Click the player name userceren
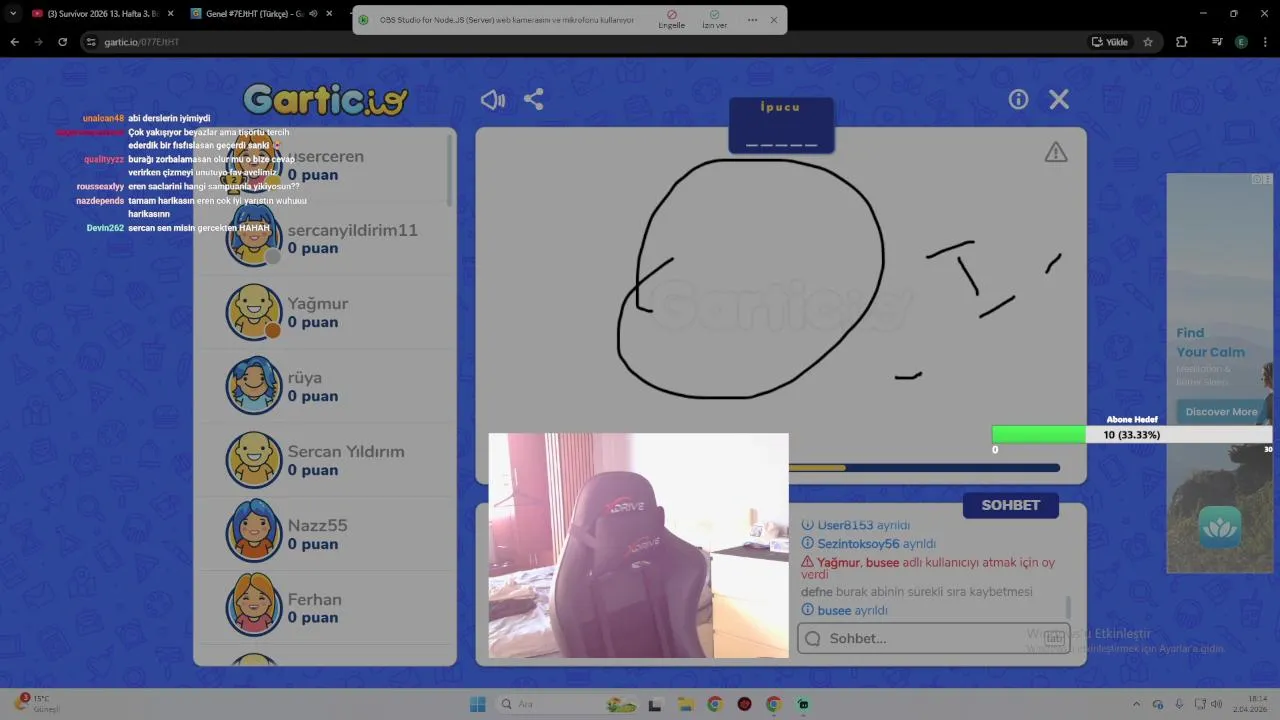The image size is (1280, 720). point(326,156)
